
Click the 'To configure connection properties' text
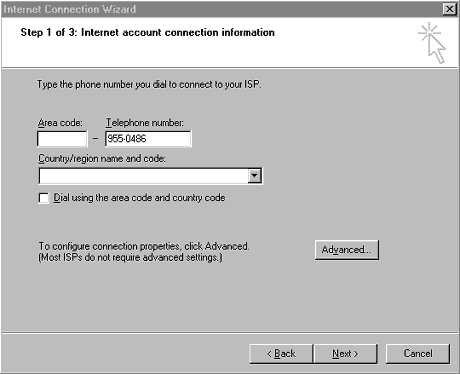click(x=144, y=246)
